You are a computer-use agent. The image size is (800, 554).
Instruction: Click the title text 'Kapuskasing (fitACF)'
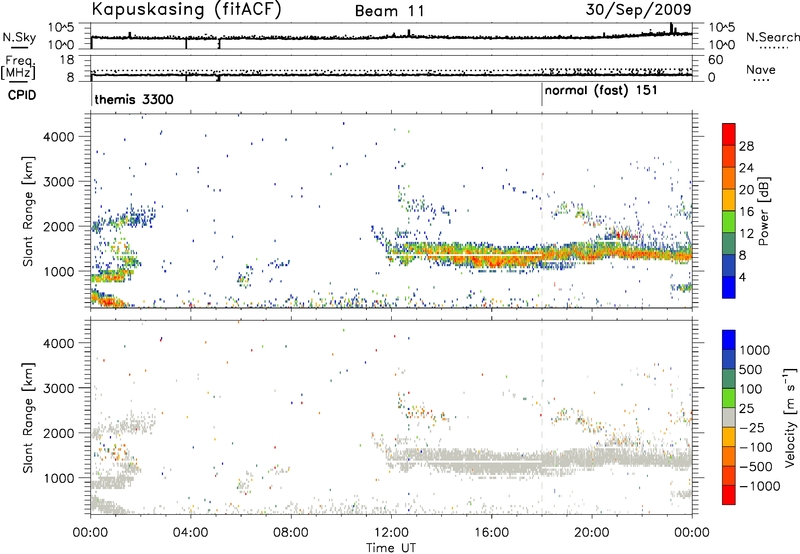pos(186,9)
